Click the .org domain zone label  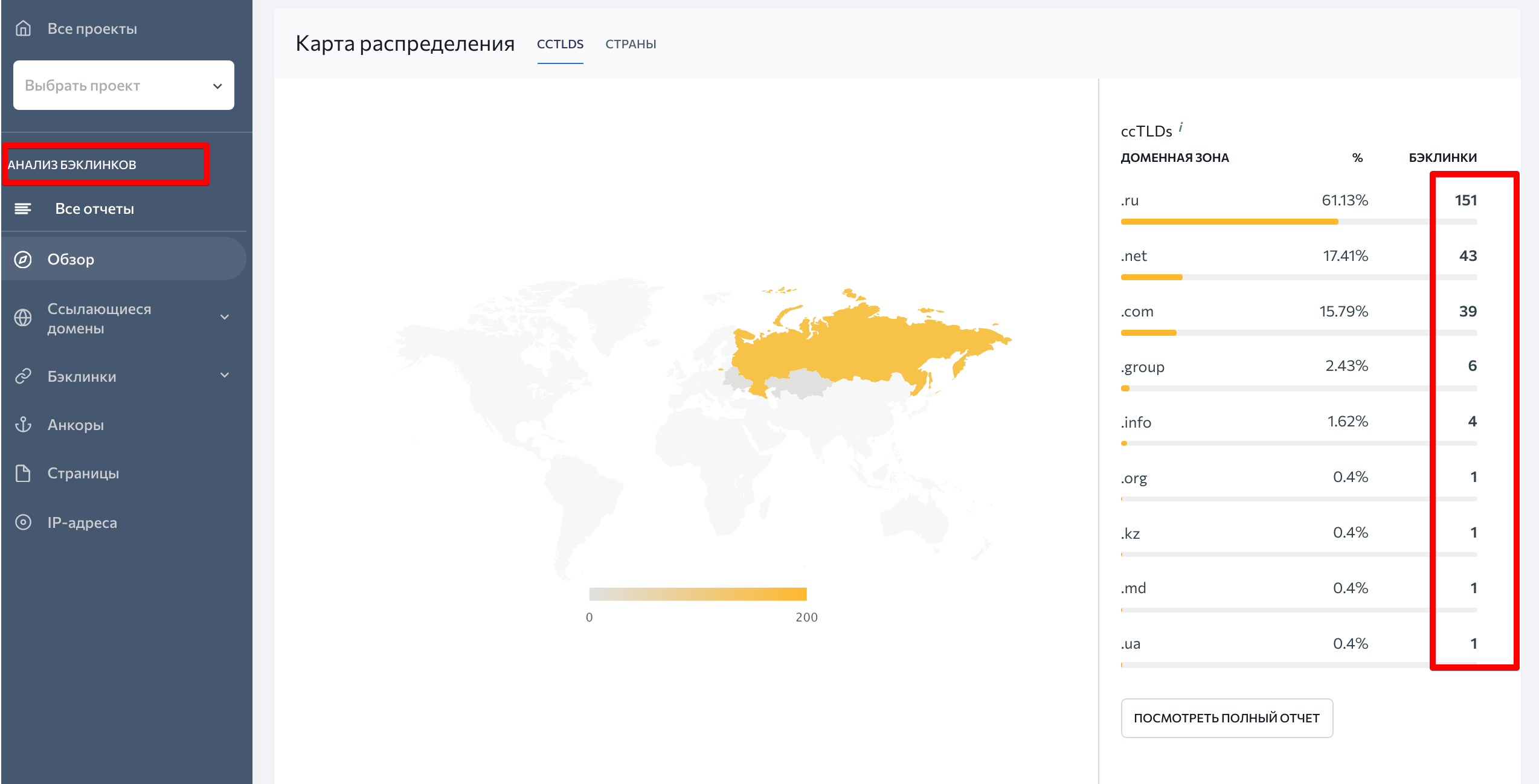tap(1134, 478)
